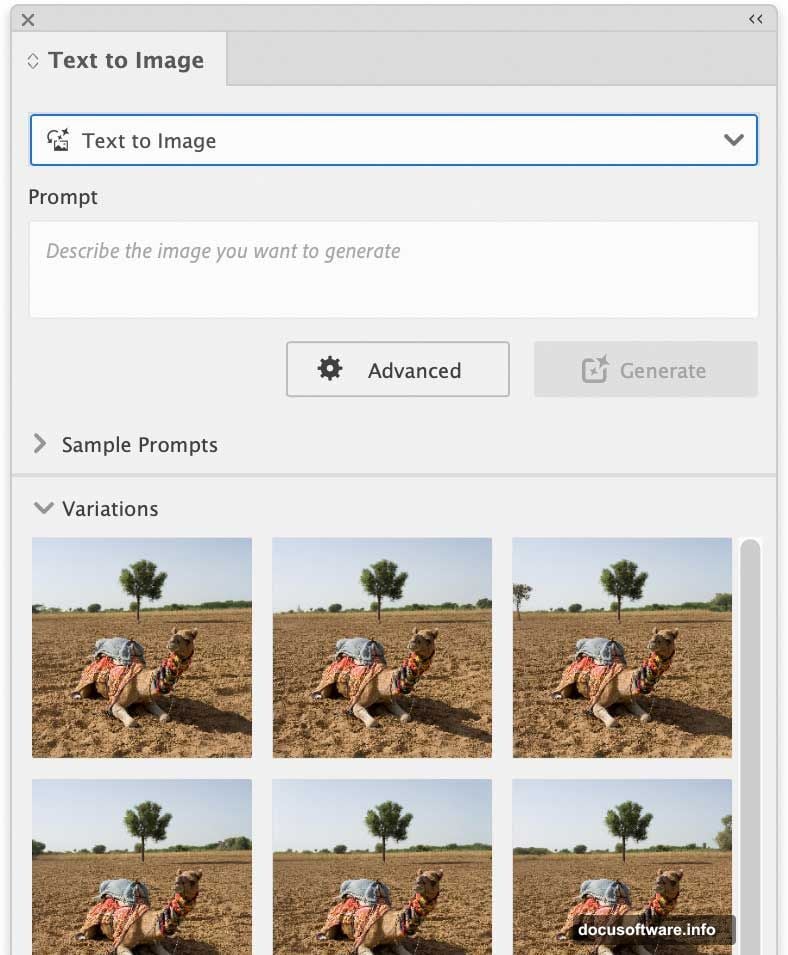Viewport: 788px width, 955px height.
Task: Click the dropdown chevron arrow
Action: 734,140
